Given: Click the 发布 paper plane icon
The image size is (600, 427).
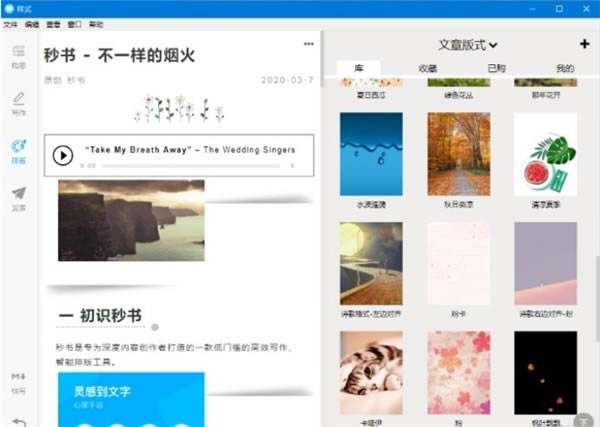Looking at the screenshot, I should tap(18, 197).
